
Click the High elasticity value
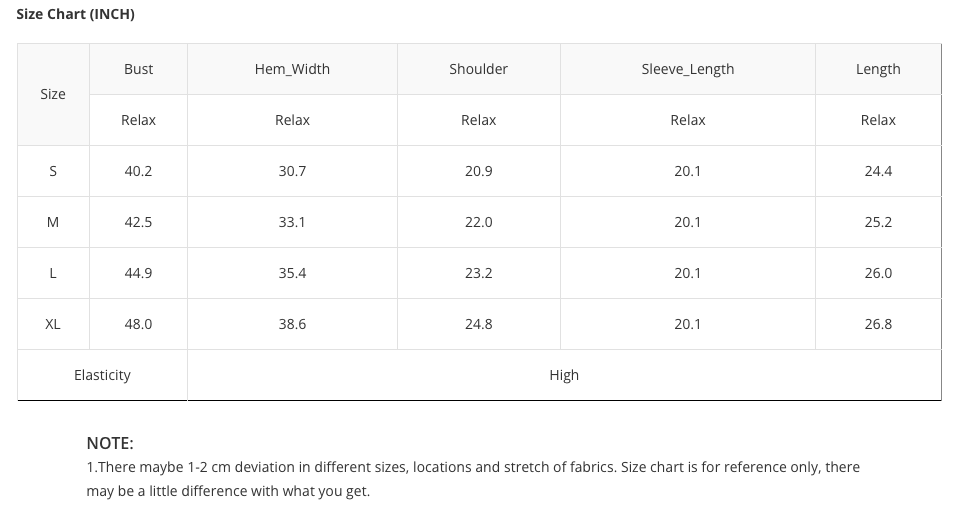pos(564,375)
